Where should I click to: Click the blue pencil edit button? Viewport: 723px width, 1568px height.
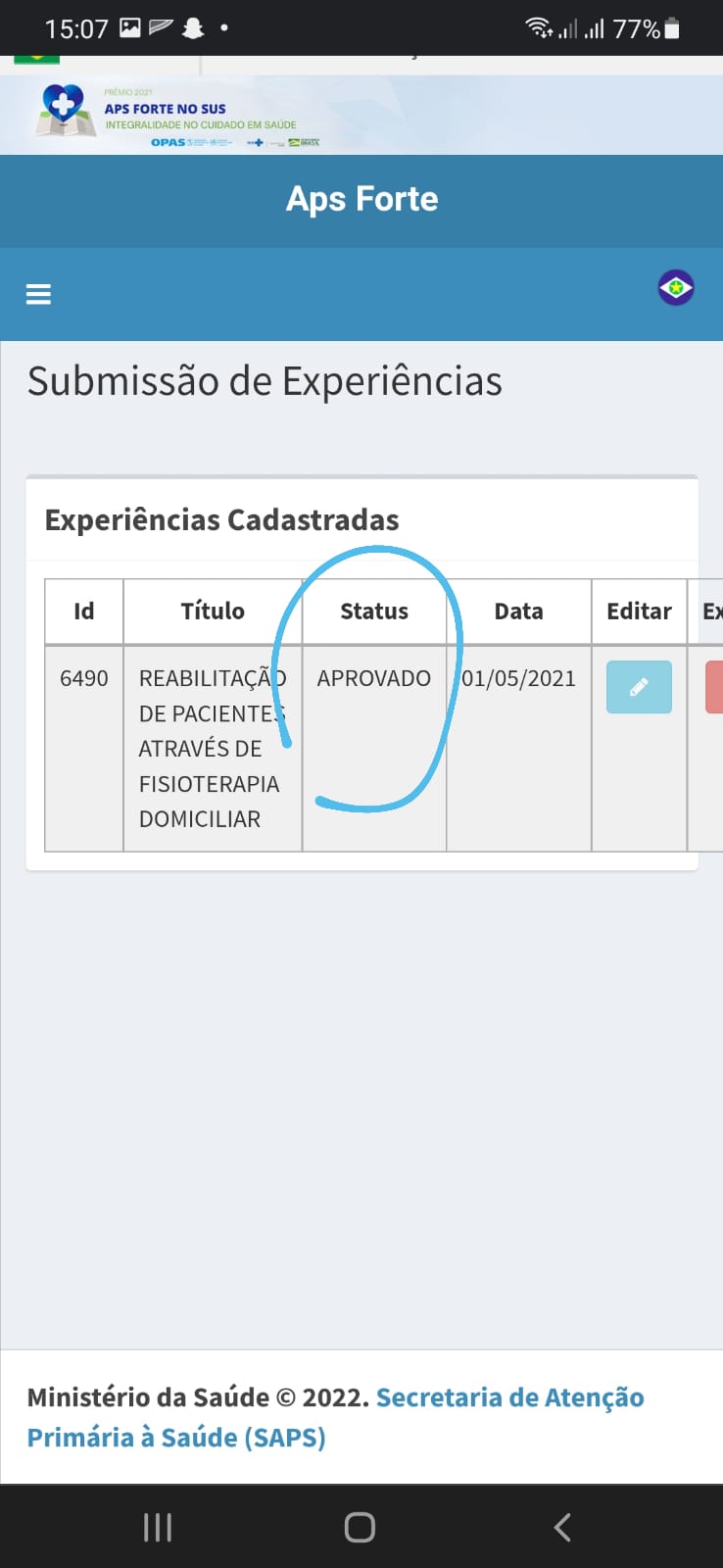(x=639, y=687)
